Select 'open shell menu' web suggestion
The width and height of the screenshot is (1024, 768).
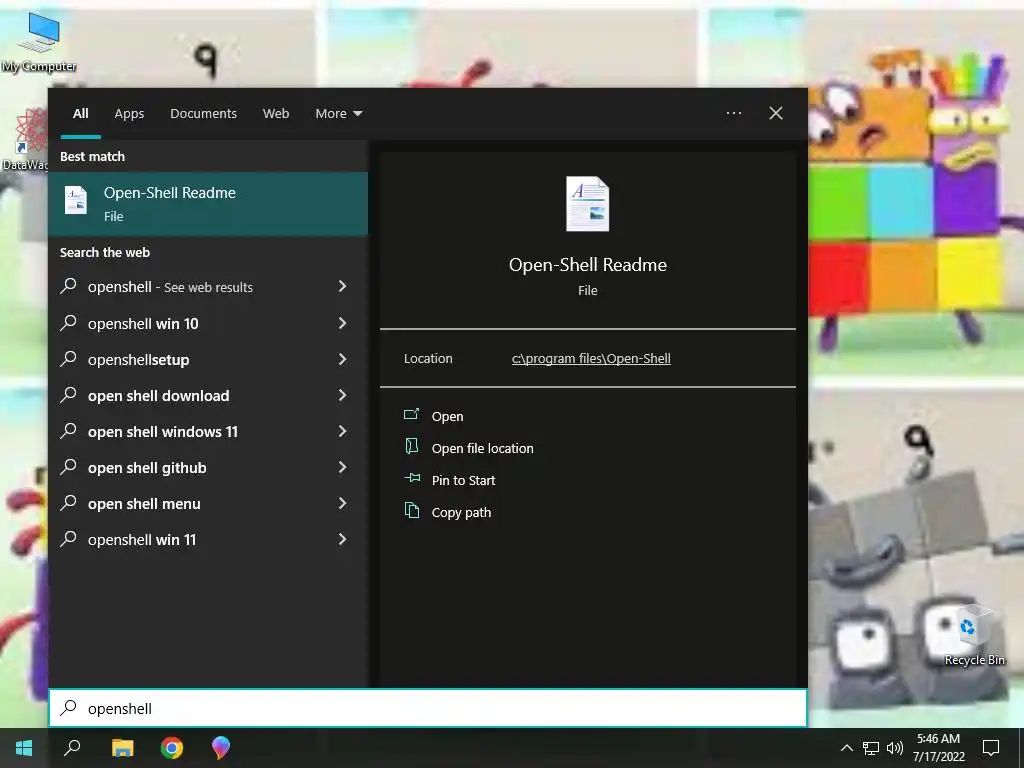[208, 503]
